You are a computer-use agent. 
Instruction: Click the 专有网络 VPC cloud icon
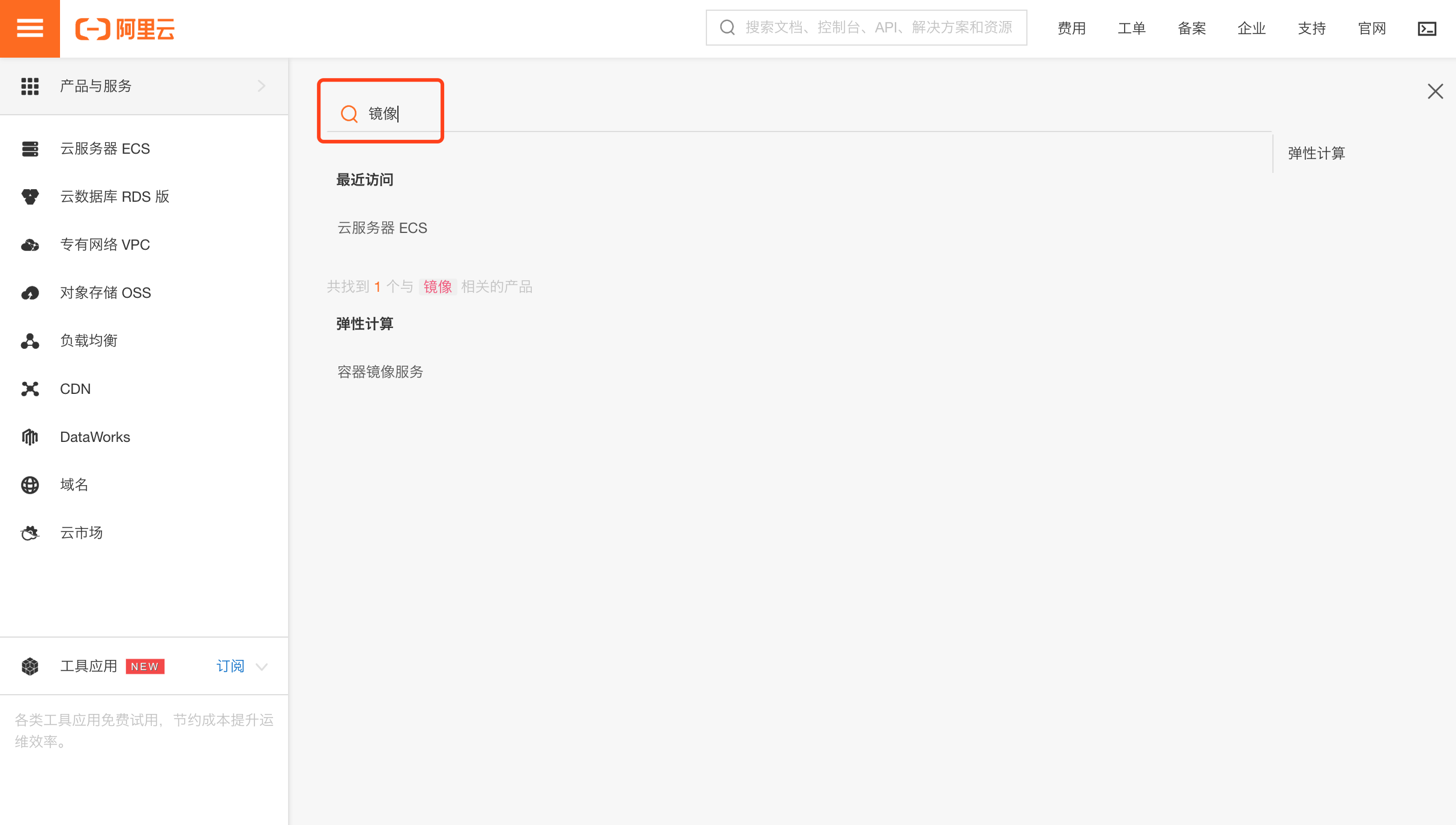(30, 245)
